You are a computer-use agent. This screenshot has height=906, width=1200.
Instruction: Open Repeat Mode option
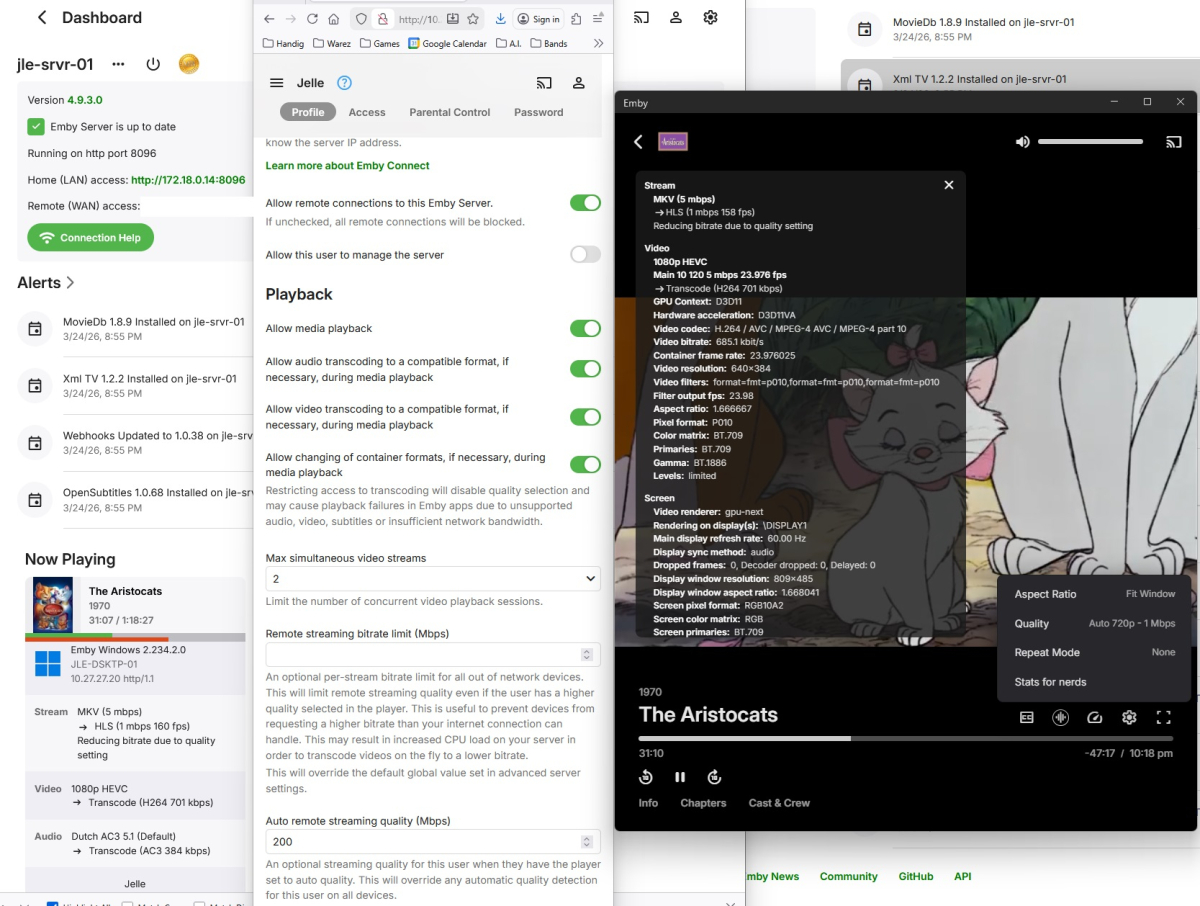tap(1095, 652)
